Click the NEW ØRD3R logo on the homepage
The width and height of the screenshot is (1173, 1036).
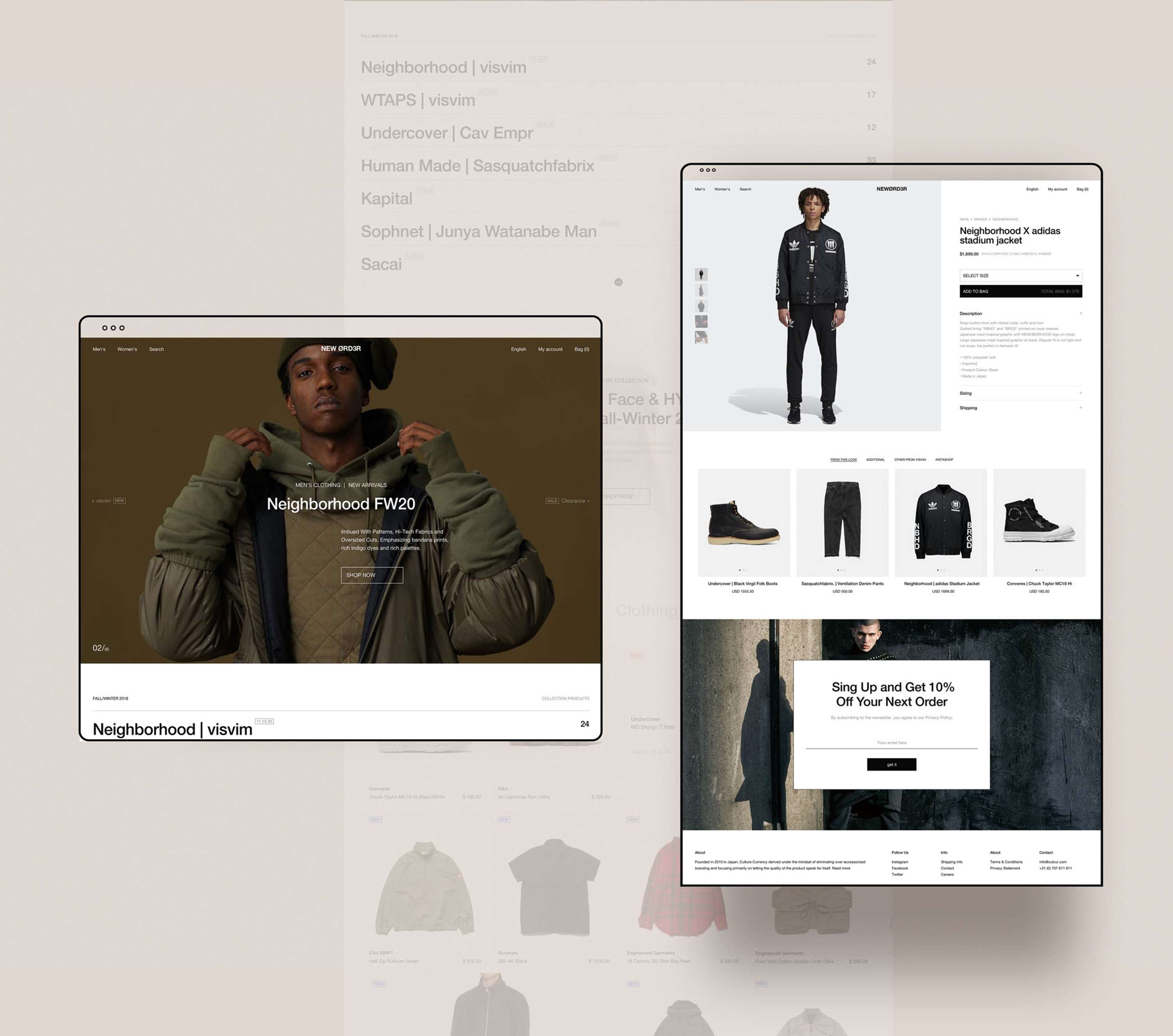point(341,349)
